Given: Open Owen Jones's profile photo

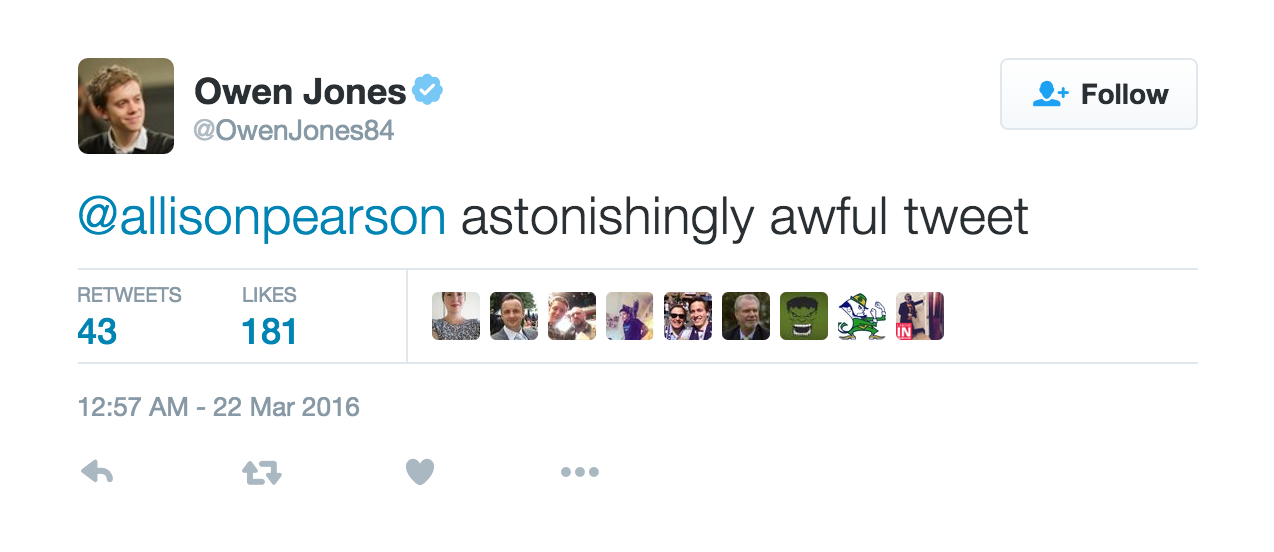Looking at the screenshot, I should [126, 106].
